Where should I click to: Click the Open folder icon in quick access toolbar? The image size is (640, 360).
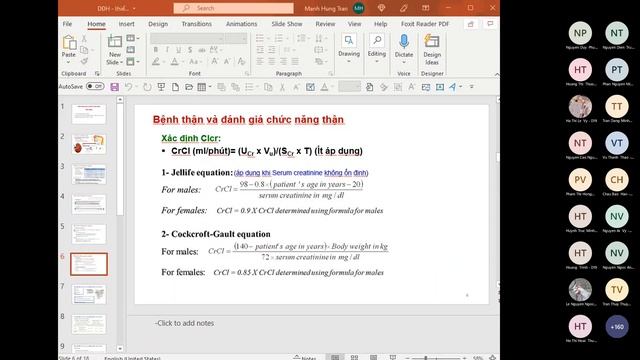pyautogui.click(x=189, y=87)
